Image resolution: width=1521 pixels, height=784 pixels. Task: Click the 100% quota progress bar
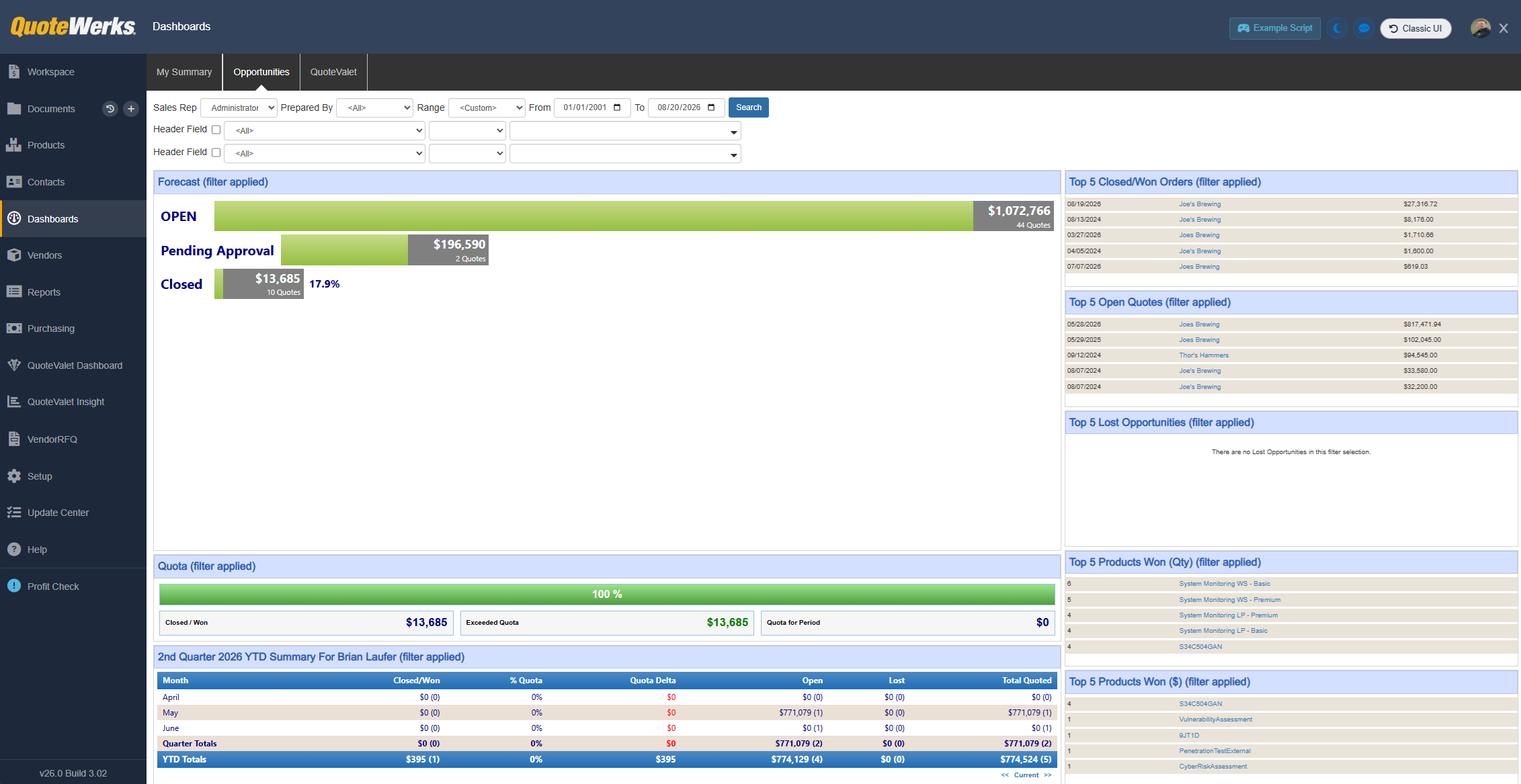tap(607, 594)
